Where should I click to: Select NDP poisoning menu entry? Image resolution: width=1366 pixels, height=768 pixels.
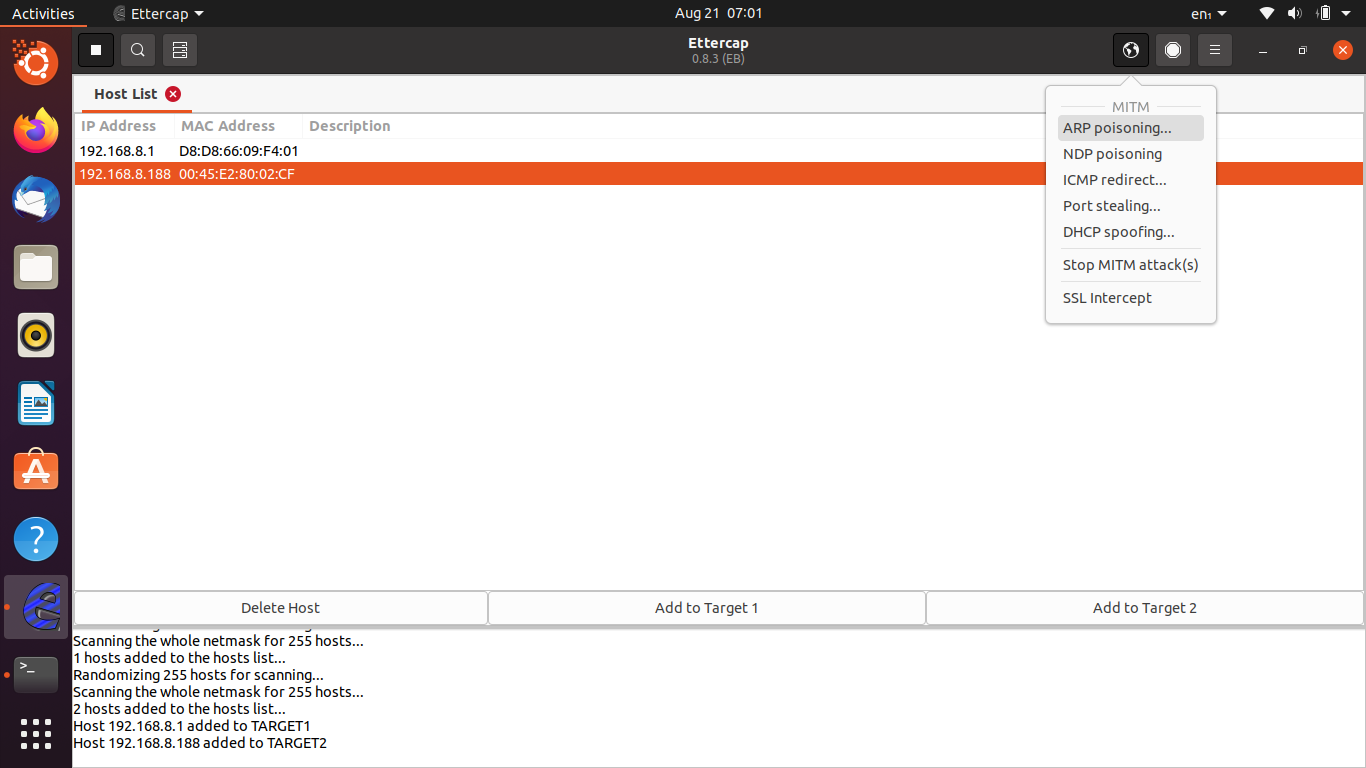(1130, 154)
